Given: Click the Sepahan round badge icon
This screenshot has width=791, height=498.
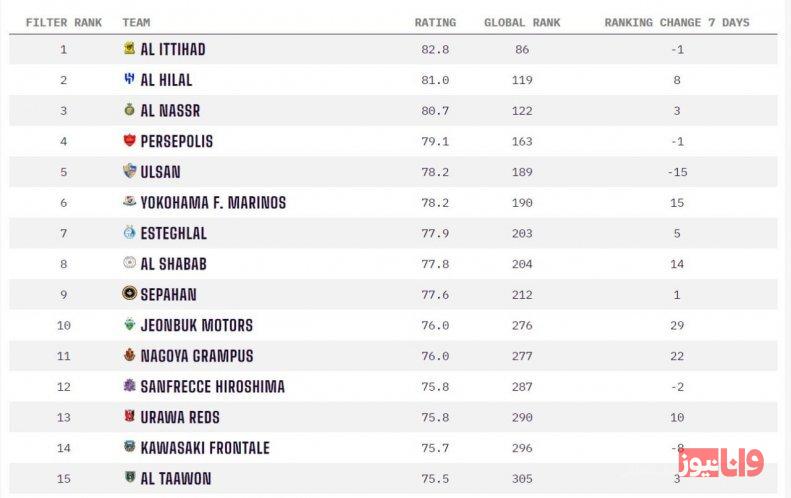Looking at the screenshot, I should click(129, 294).
